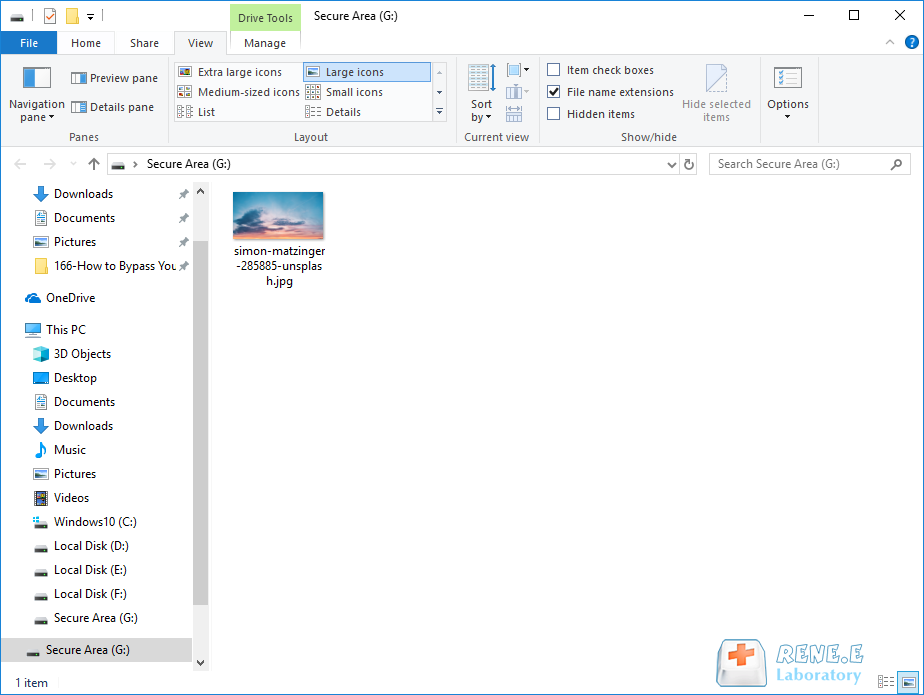The height and width of the screenshot is (695, 924).
Task: Open Windows10 (C:) drive in sidebar
Action: click(x=94, y=522)
